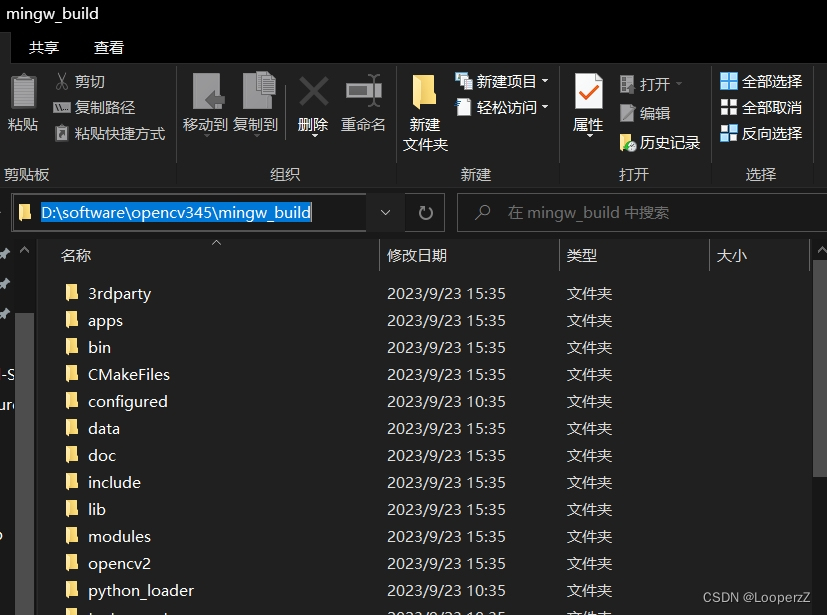Viewport: 827px width, 615px height.
Task: Select the modules folder
Action: tap(119, 536)
